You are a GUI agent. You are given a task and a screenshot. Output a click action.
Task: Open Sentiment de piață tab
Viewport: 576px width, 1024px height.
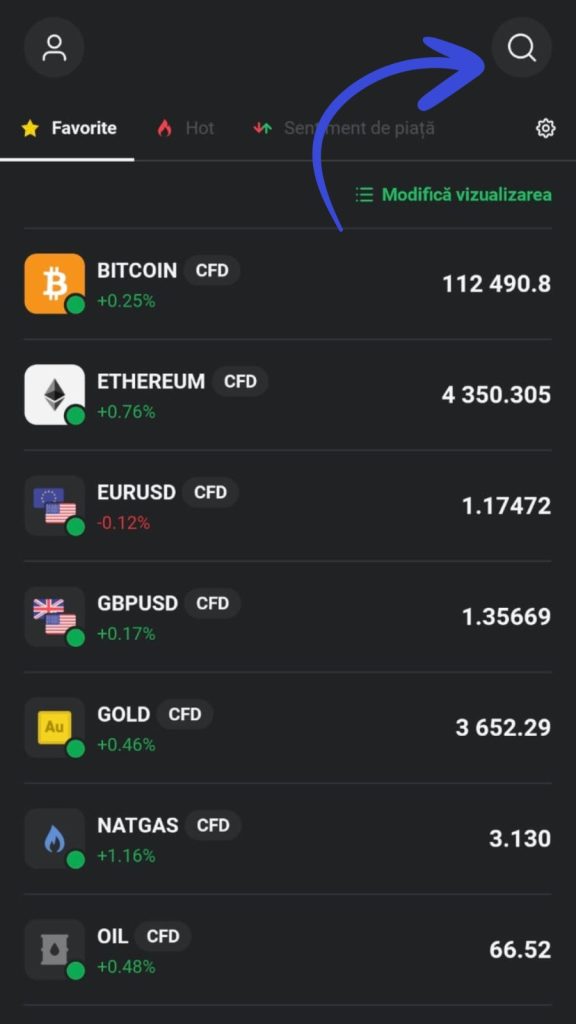[345, 128]
